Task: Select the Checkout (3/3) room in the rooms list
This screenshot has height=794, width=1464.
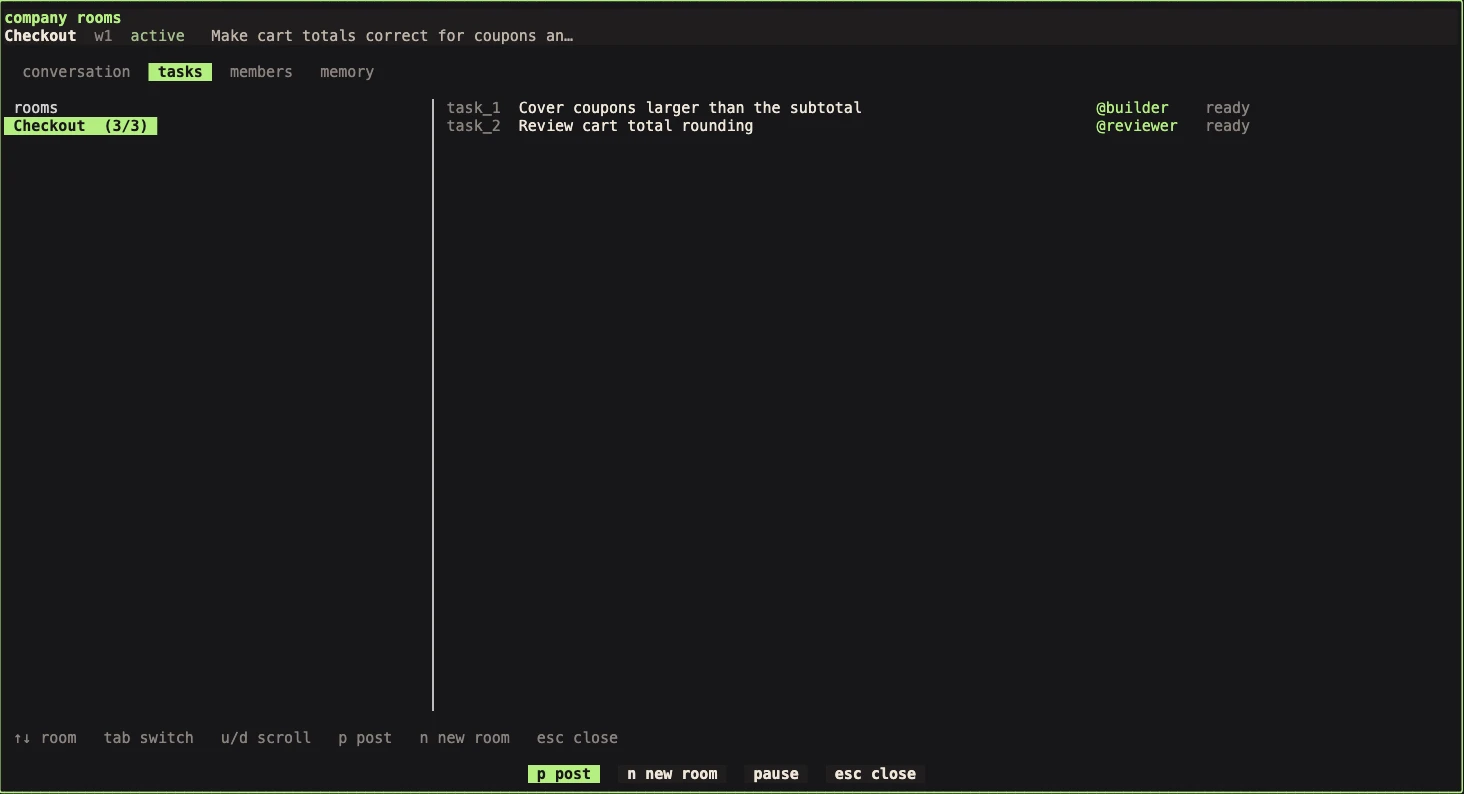Action: click(81, 126)
